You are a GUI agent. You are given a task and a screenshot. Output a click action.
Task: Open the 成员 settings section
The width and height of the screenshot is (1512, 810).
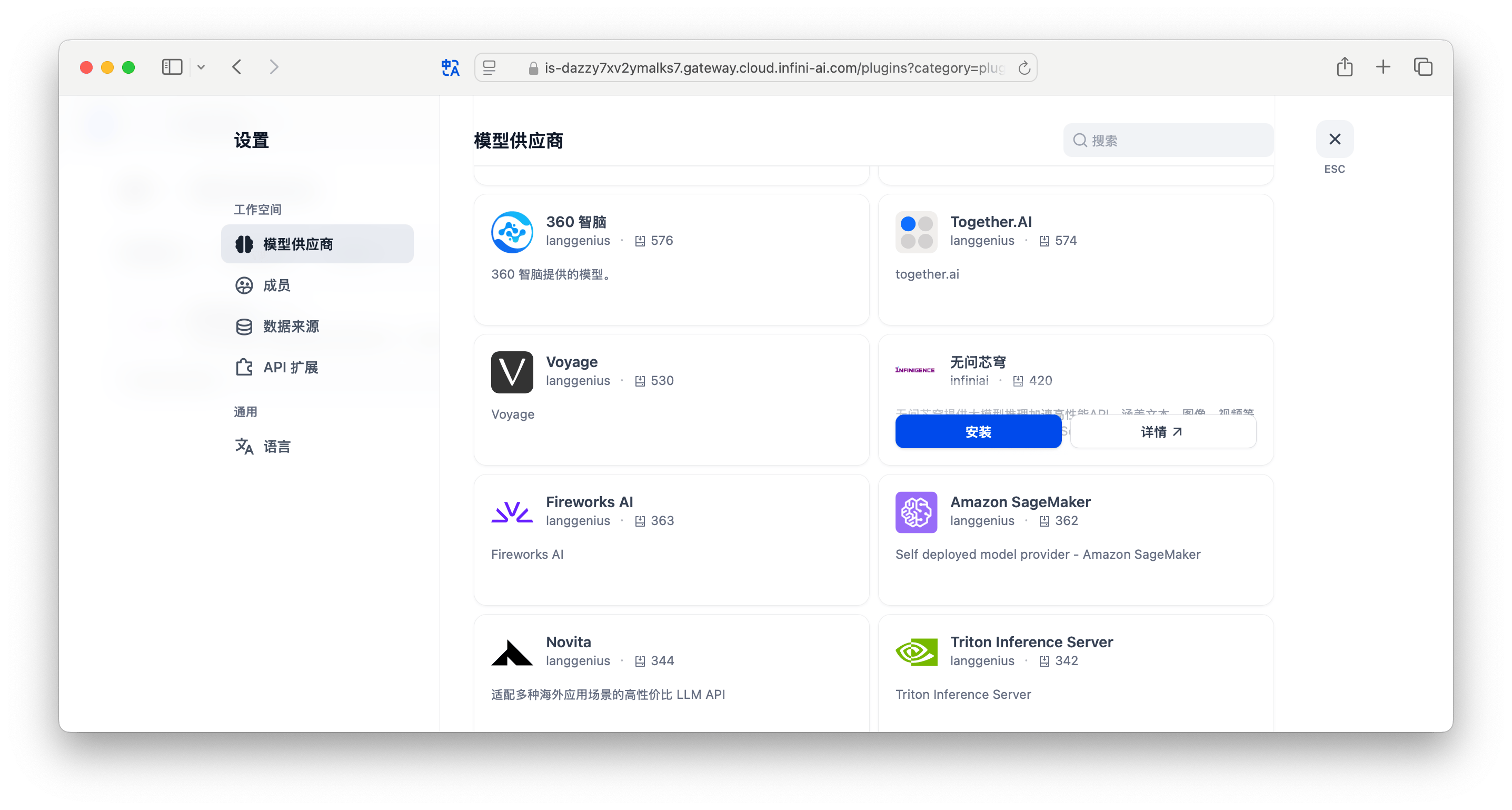[276, 285]
